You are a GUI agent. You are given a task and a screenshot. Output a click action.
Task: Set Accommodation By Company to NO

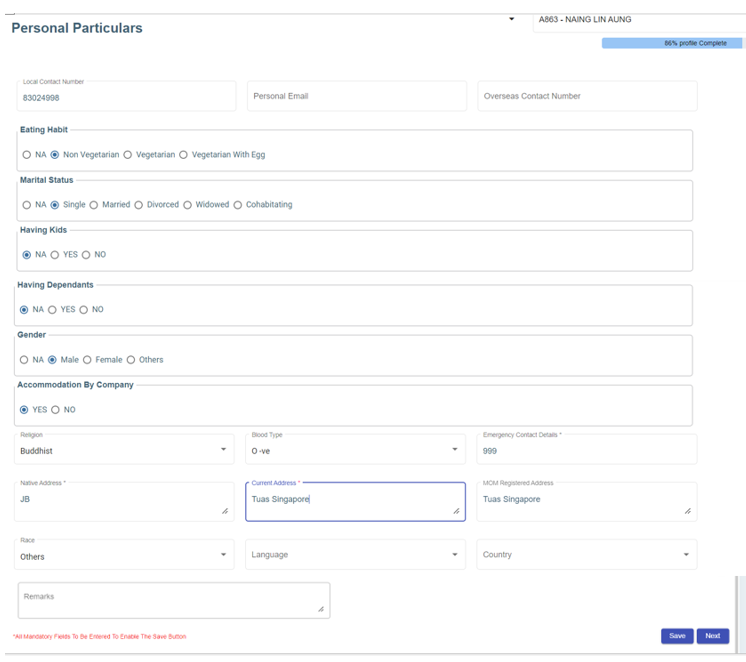point(55,410)
